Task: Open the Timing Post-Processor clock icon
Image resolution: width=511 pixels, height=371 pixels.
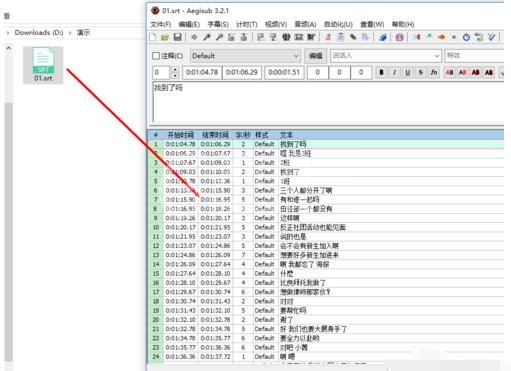Action: click(x=466, y=37)
